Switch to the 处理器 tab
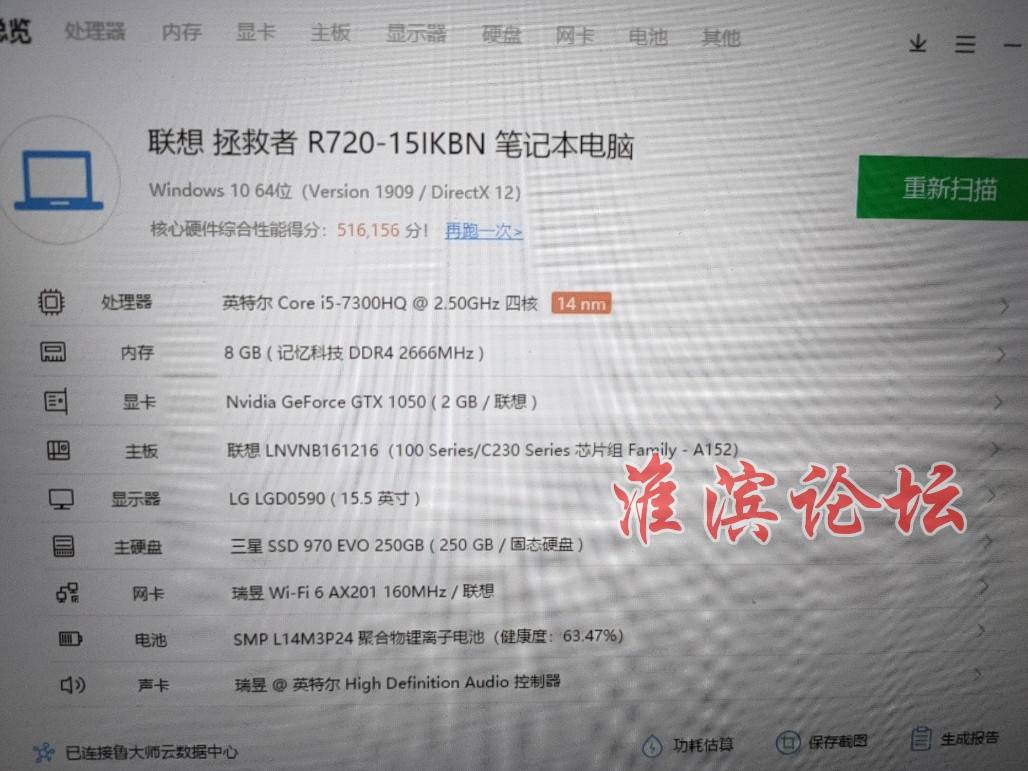The image size is (1028, 771). 95,31
